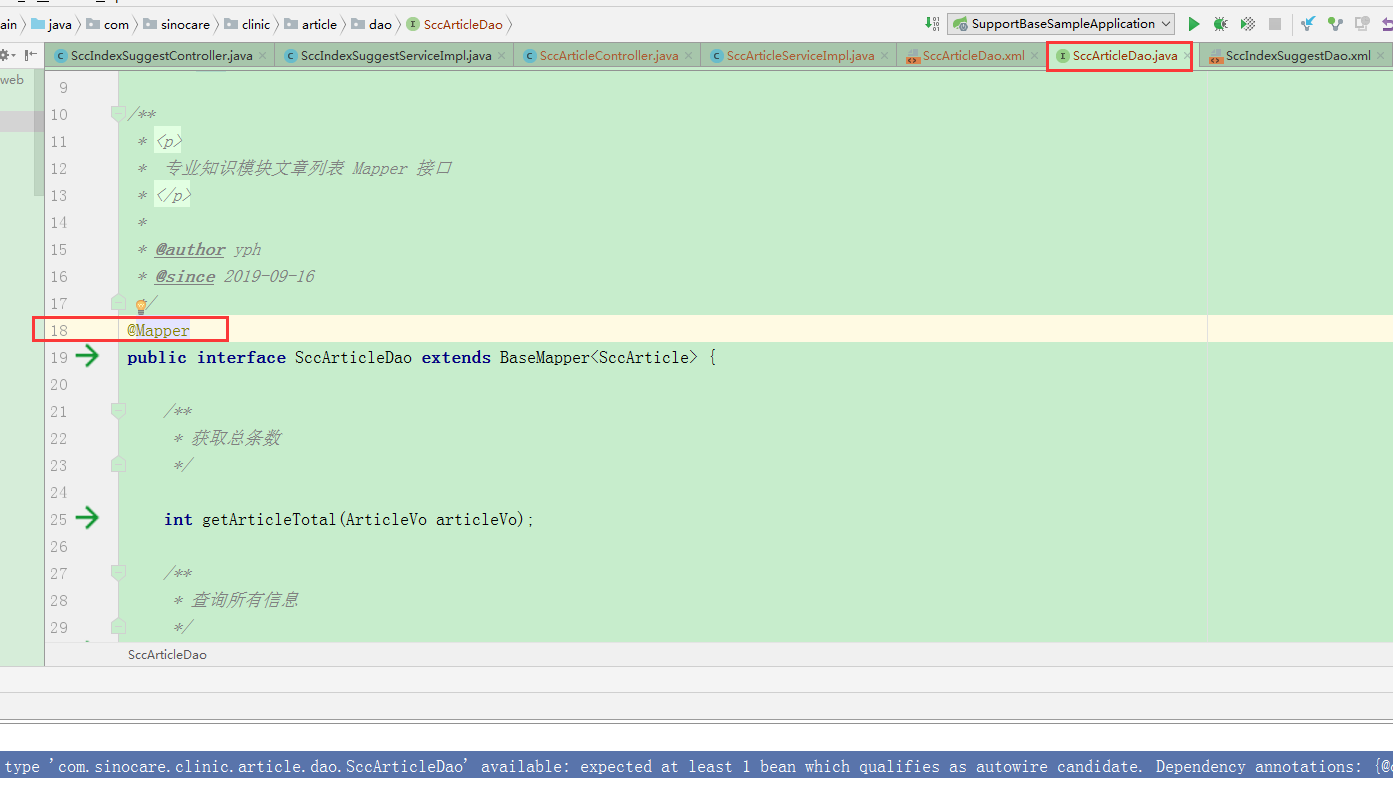The width and height of the screenshot is (1393, 789).
Task: Click the com package breadcrumb
Action: point(107,24)
